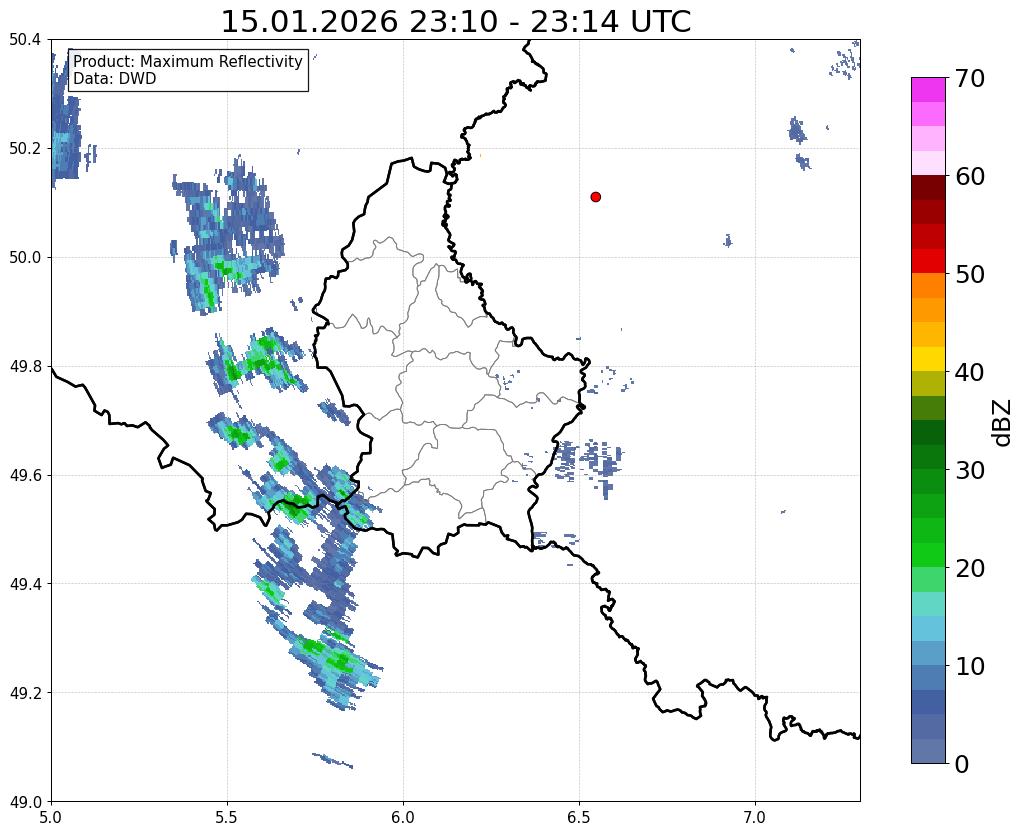Screen dimensions: 1023x834
Task: Click the colorbar tick label 60
Action: coord(969,176)
